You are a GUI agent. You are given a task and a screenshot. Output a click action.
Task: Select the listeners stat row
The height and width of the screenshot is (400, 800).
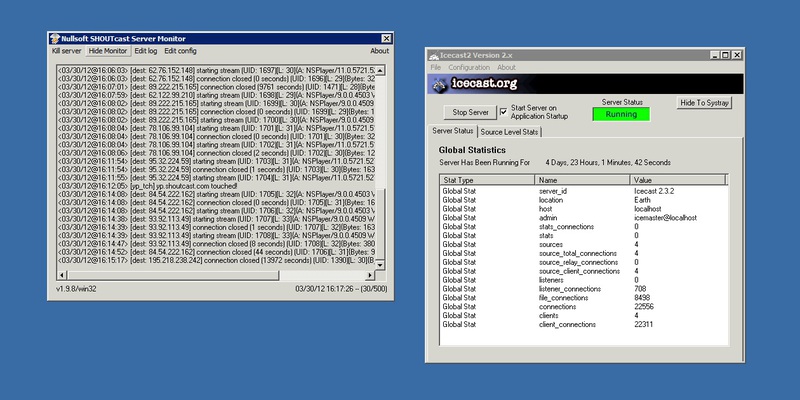(583, 280)
